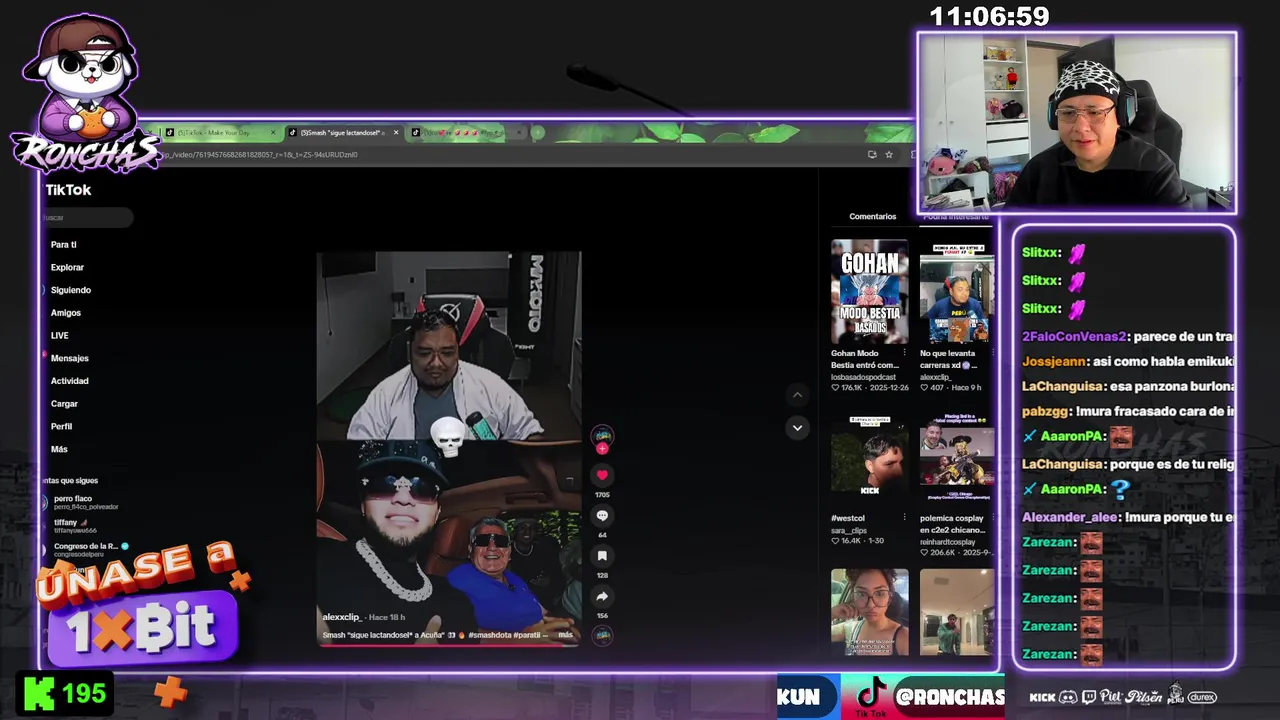Open the Comentarios tab

pos(873,217)
